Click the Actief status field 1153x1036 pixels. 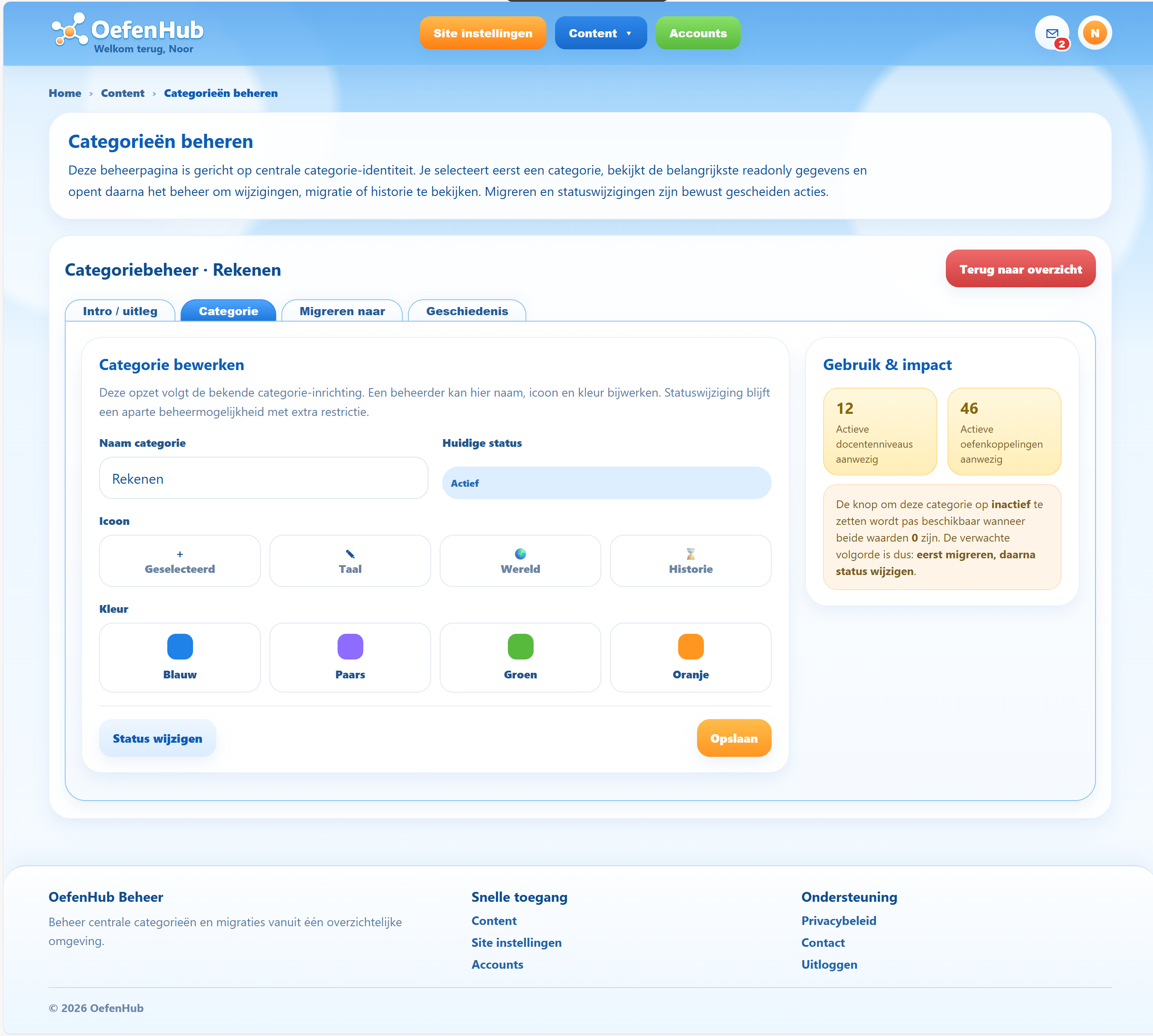(607, 483)
